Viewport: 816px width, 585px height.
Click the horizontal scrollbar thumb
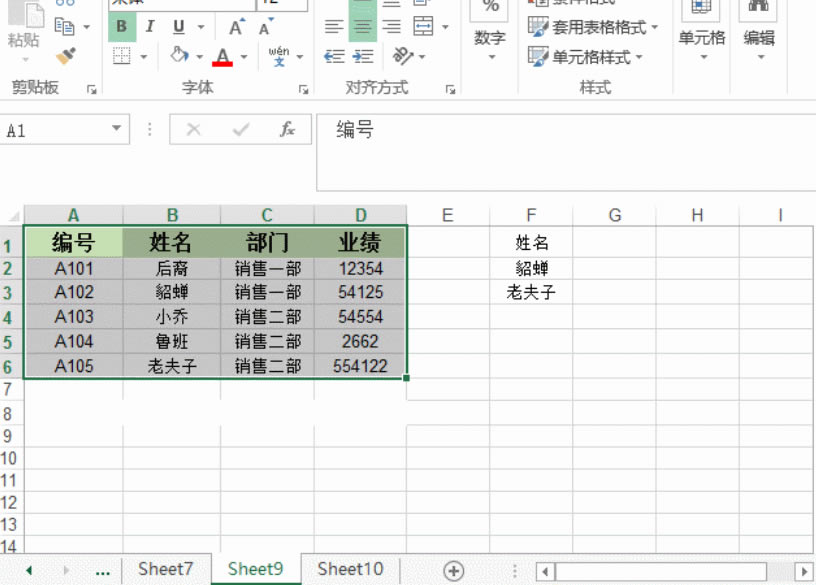pyautogui.click(x=661, y=571)
